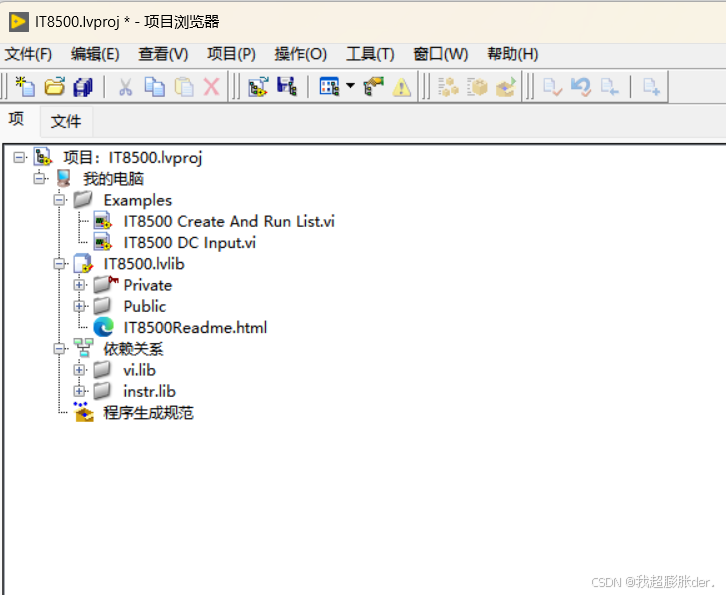Image resolution: width=726 pixels, height=595 pixels.
Task: Click the Build package box icon
Action: coord(477,87)
